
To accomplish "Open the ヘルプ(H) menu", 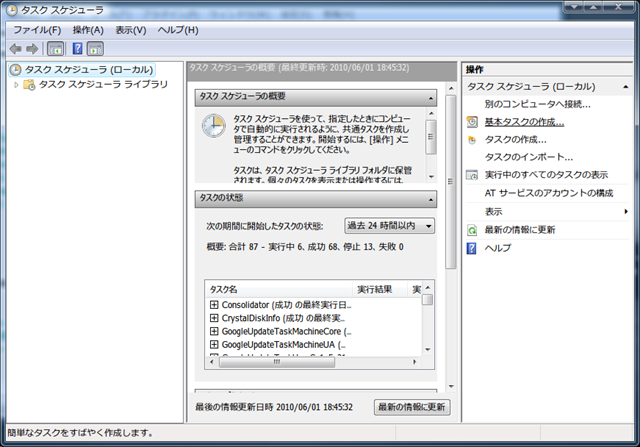I will point(178,30).
